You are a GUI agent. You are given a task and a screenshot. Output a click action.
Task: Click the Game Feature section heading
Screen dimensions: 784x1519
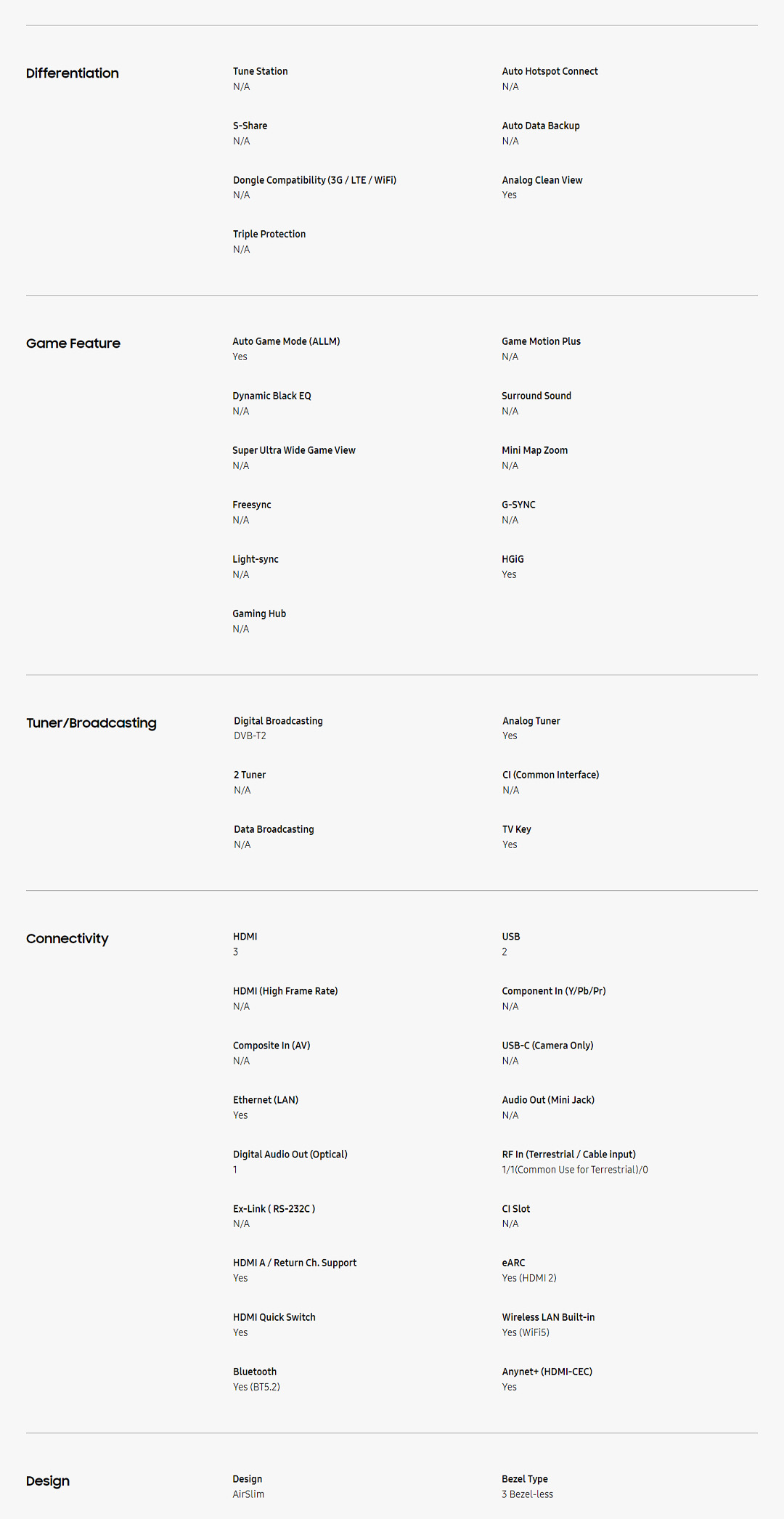pyautogui.click(x=73, y=343)
